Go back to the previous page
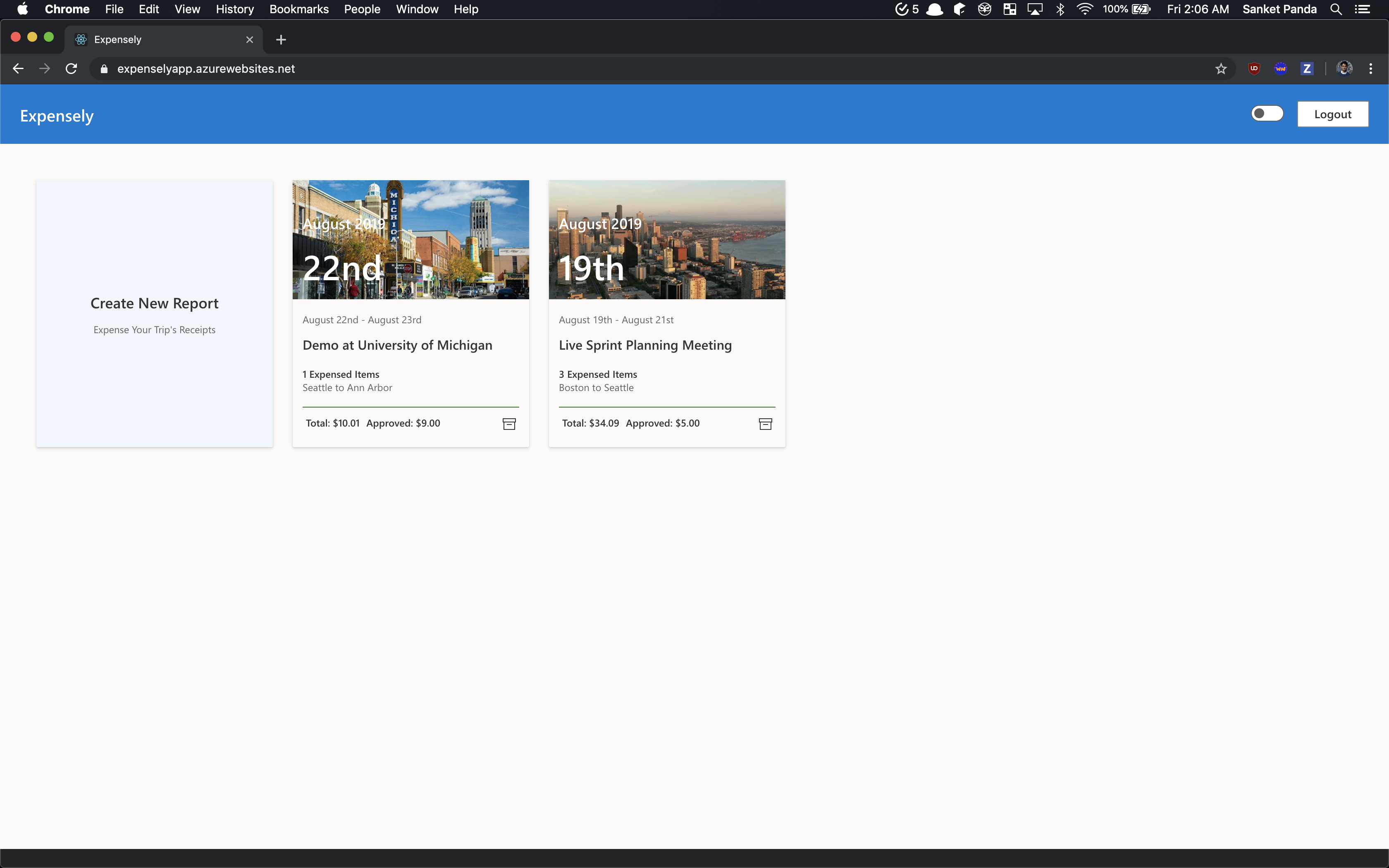Screen dimensions: 1389x868 18,69
